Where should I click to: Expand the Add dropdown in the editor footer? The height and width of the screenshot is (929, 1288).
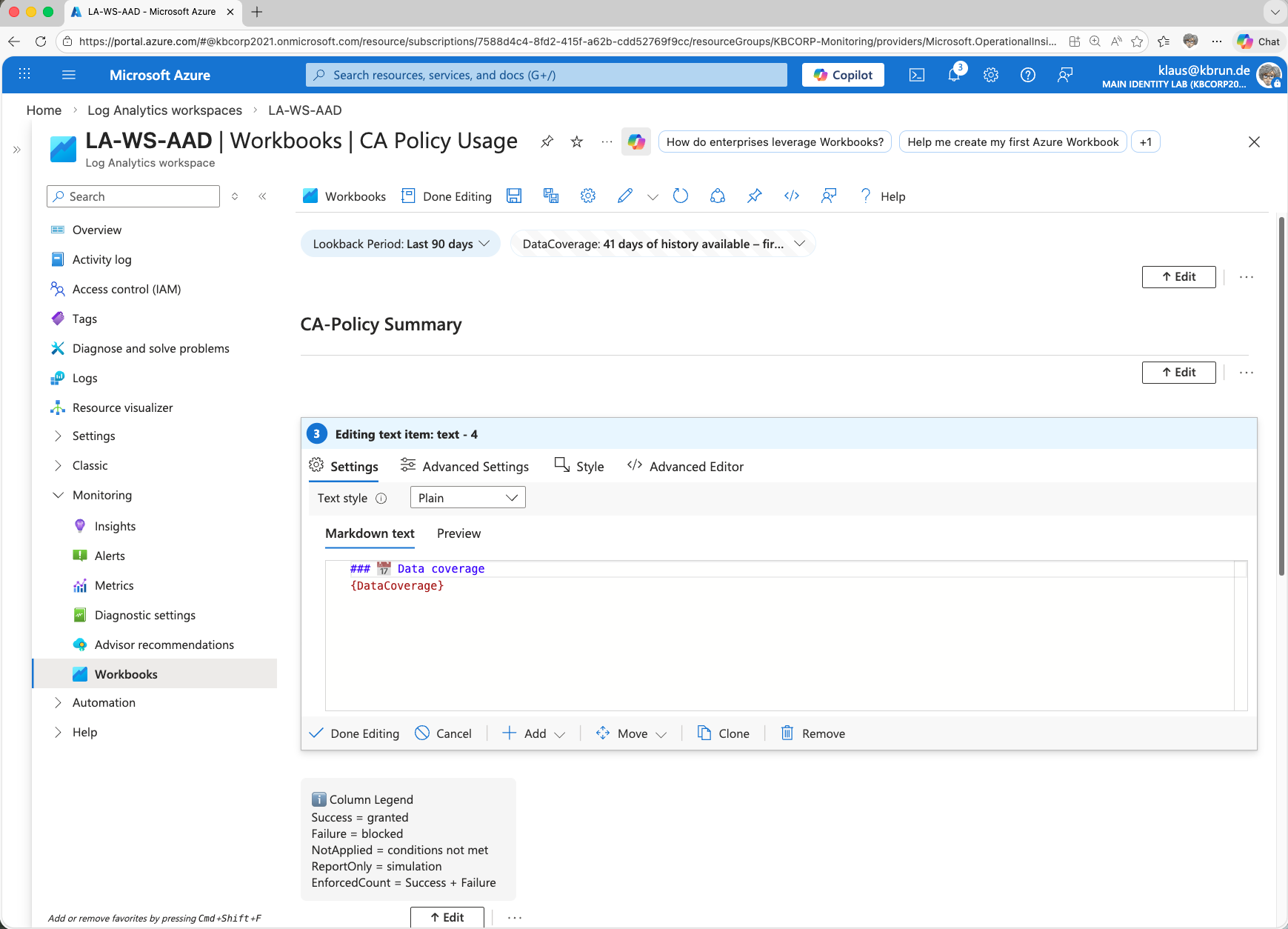point(534,733)
